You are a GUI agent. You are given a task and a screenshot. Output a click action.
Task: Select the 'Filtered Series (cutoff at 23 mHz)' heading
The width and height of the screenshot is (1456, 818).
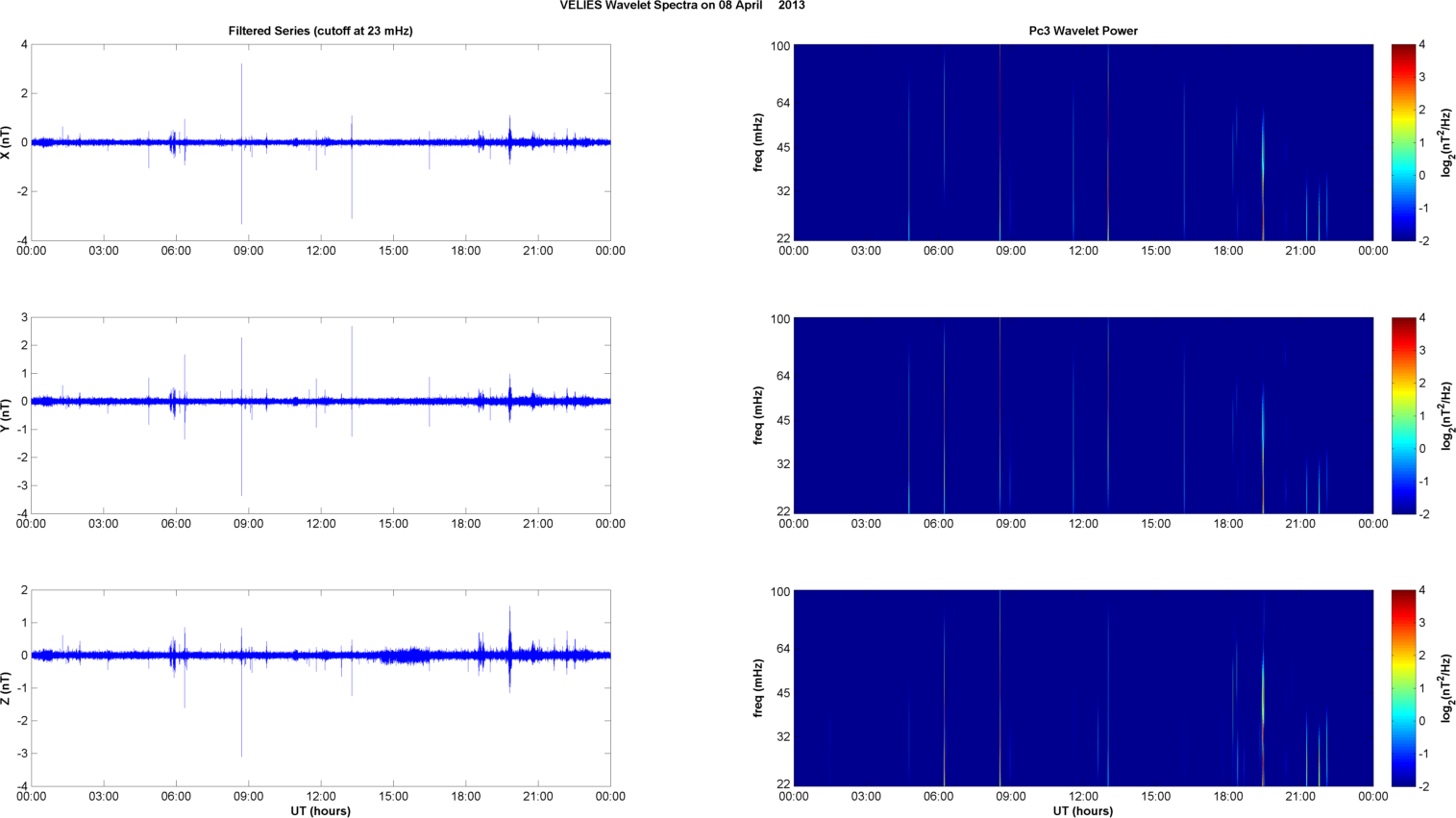click(320, 31)
